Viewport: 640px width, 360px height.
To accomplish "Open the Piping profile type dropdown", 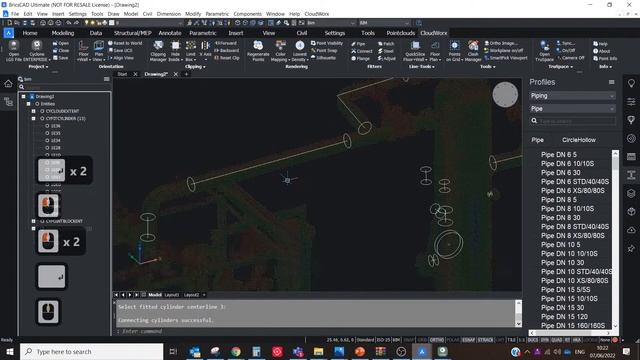I will [x=572, y=96].
